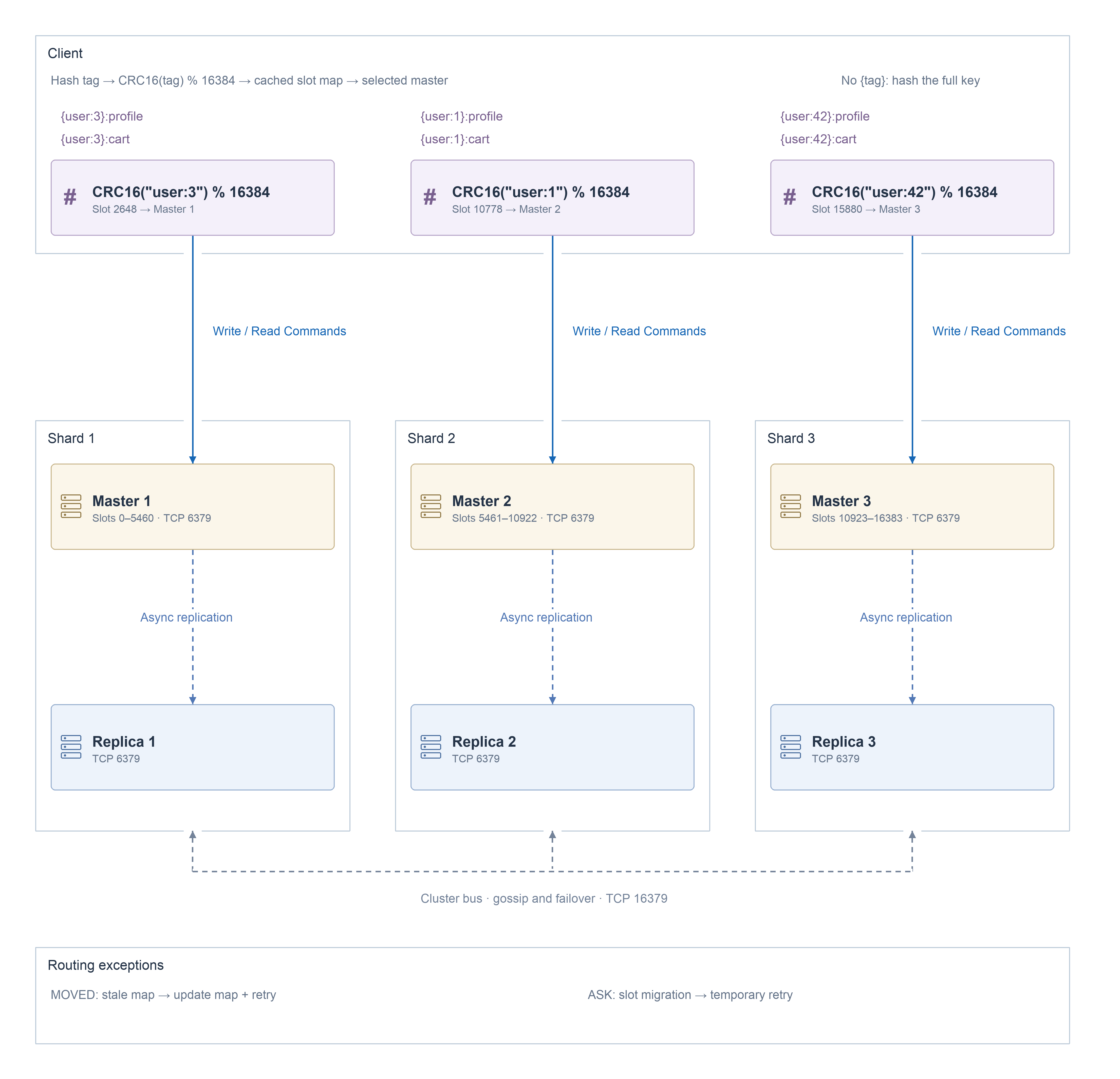The height and width of the screenshot is (1079, 1120).
Task: Click the Client group label
Action: [65, 53]
